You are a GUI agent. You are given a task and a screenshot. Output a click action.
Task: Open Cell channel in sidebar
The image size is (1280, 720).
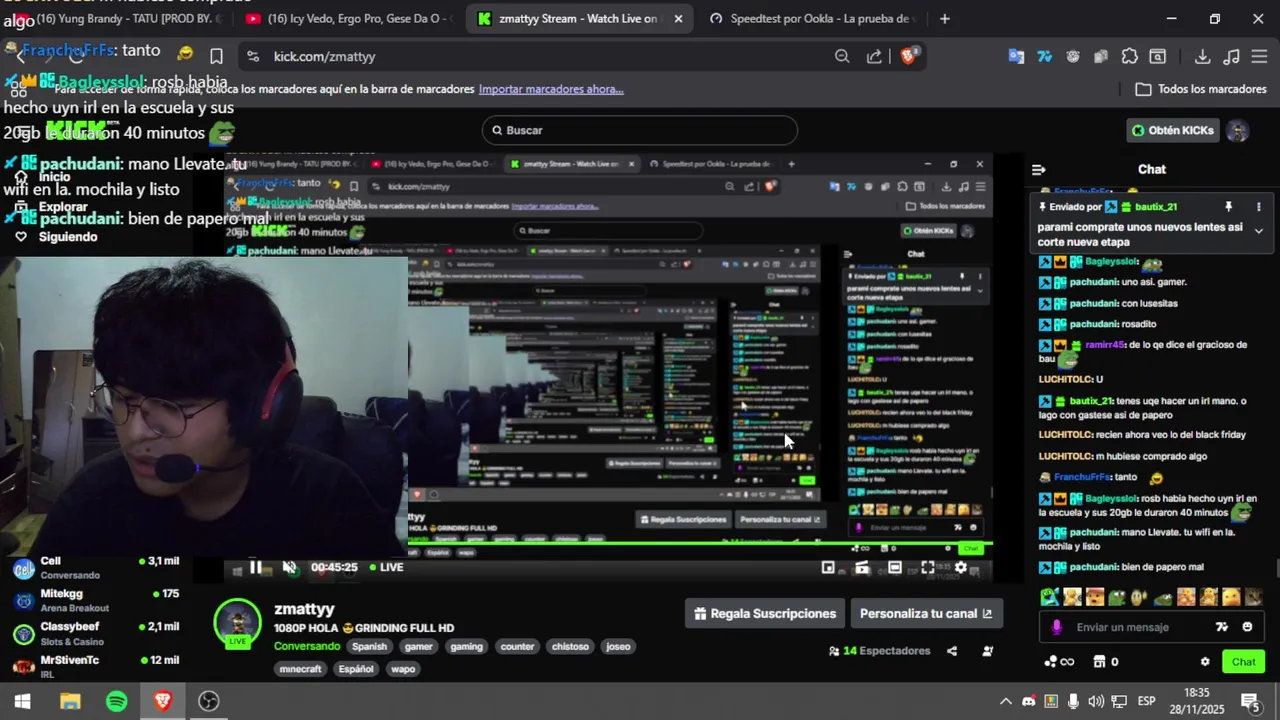(96, 568)
